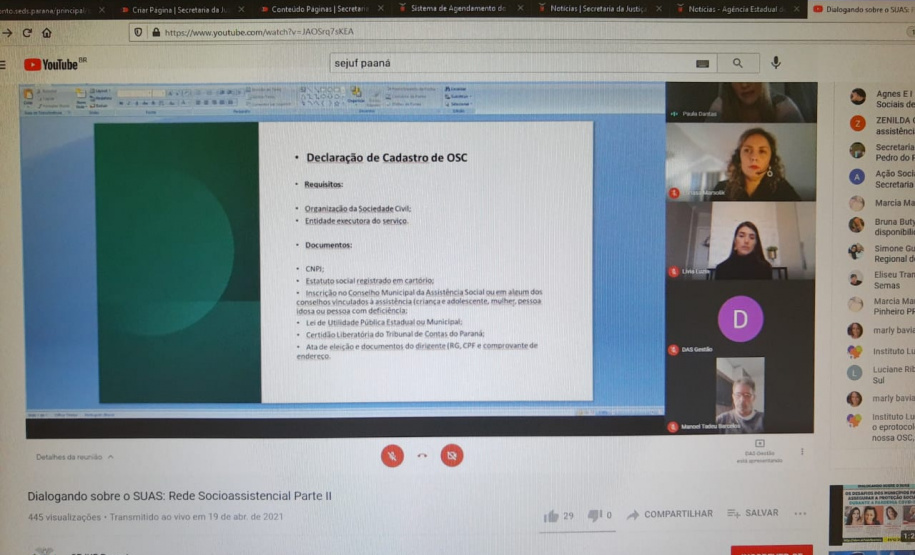Dislike the video with thumbs-down icon
The width and height of the screenshot is (915, 555).
[595, 515]
